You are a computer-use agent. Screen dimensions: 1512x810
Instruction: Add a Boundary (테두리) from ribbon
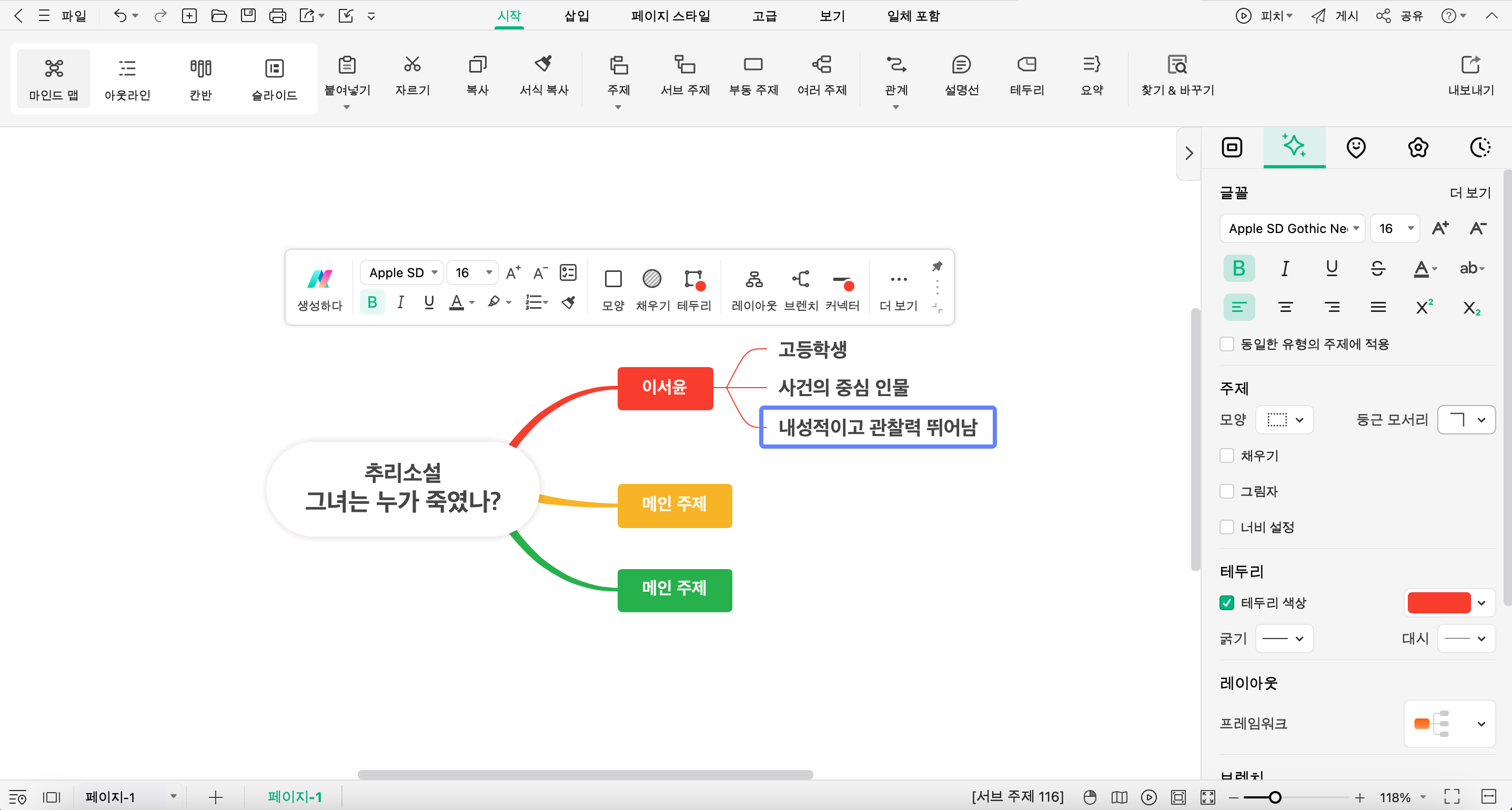point(1026,75)
